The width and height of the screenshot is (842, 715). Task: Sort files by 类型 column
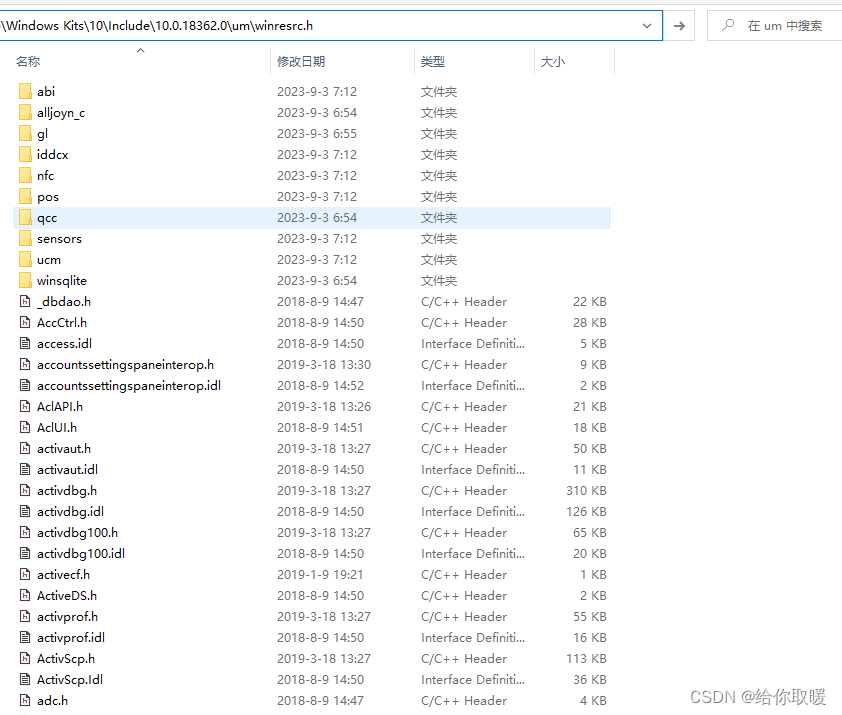click(x=432, y=61)
